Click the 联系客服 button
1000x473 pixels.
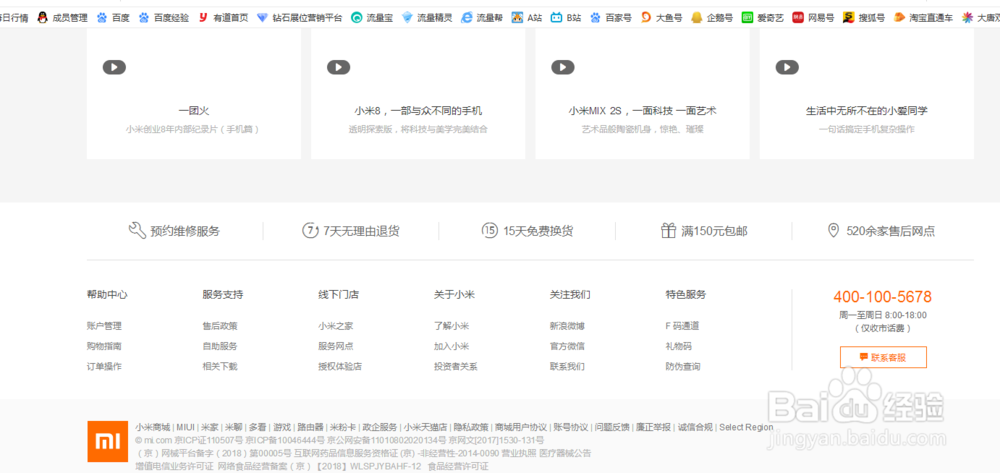tap(883, 358)
